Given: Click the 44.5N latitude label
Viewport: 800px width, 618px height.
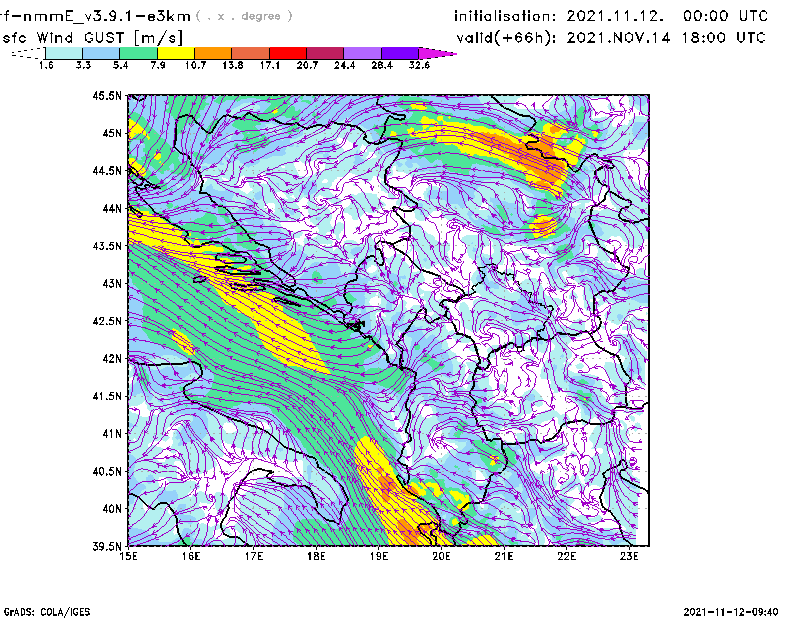Looking at the screenshot, I should (107, 170).
